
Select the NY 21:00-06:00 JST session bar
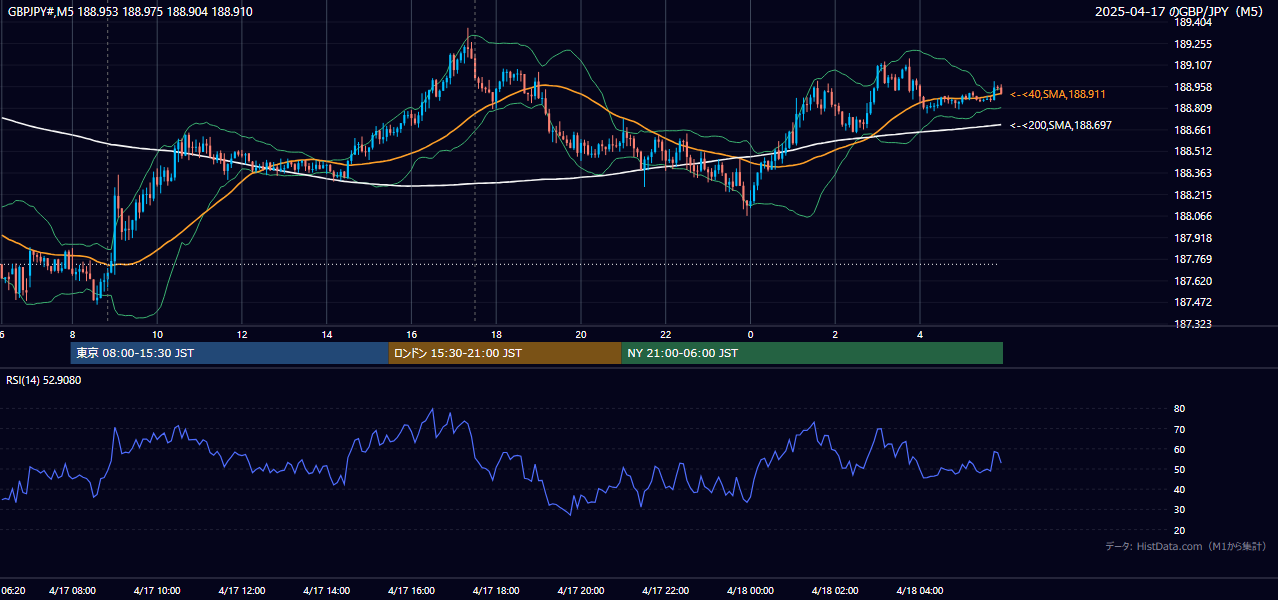pyautogui.click(x=812, y=353)
